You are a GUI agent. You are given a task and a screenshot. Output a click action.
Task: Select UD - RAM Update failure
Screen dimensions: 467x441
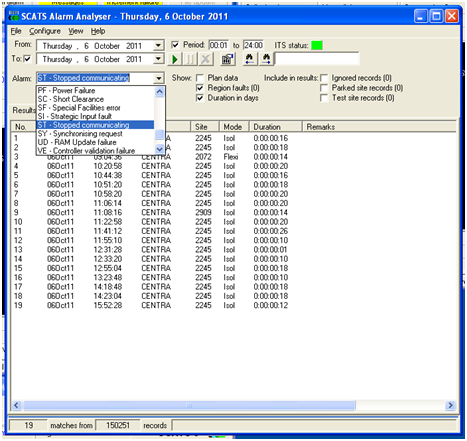tap(95, 142)
